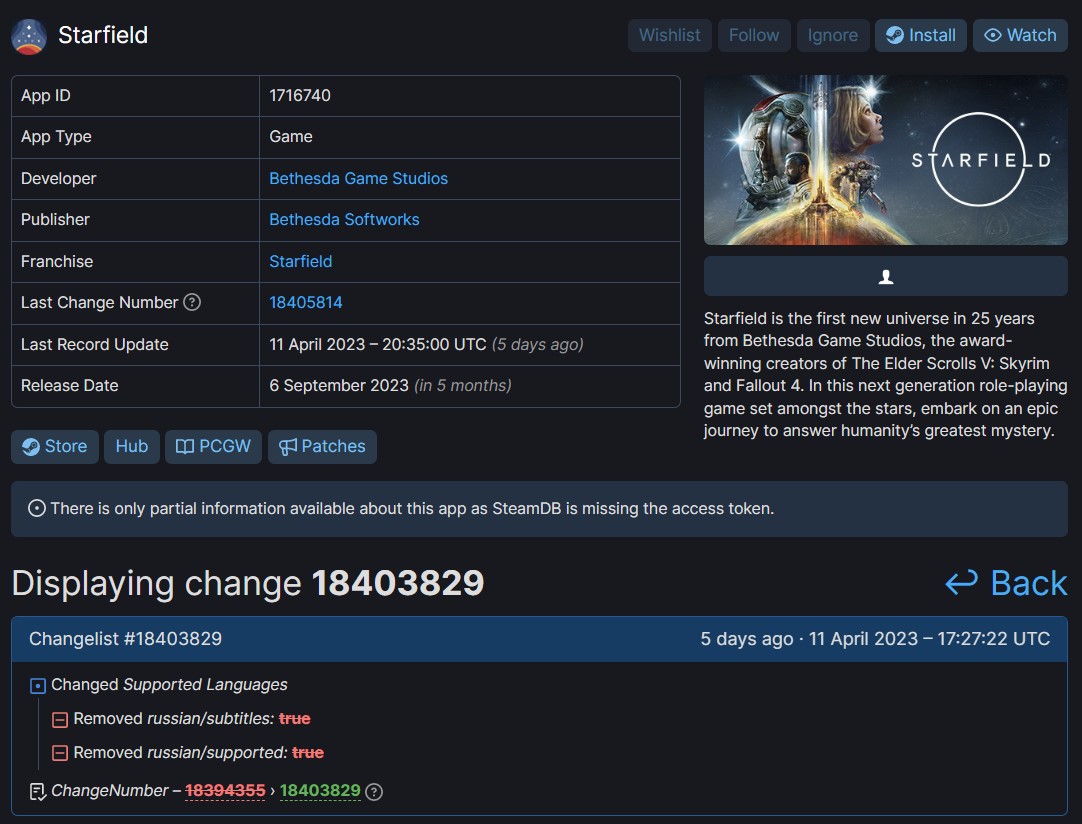The image size is (1082, 824).
Task: Click the Install on Steam button
Action: click(921, 35)
